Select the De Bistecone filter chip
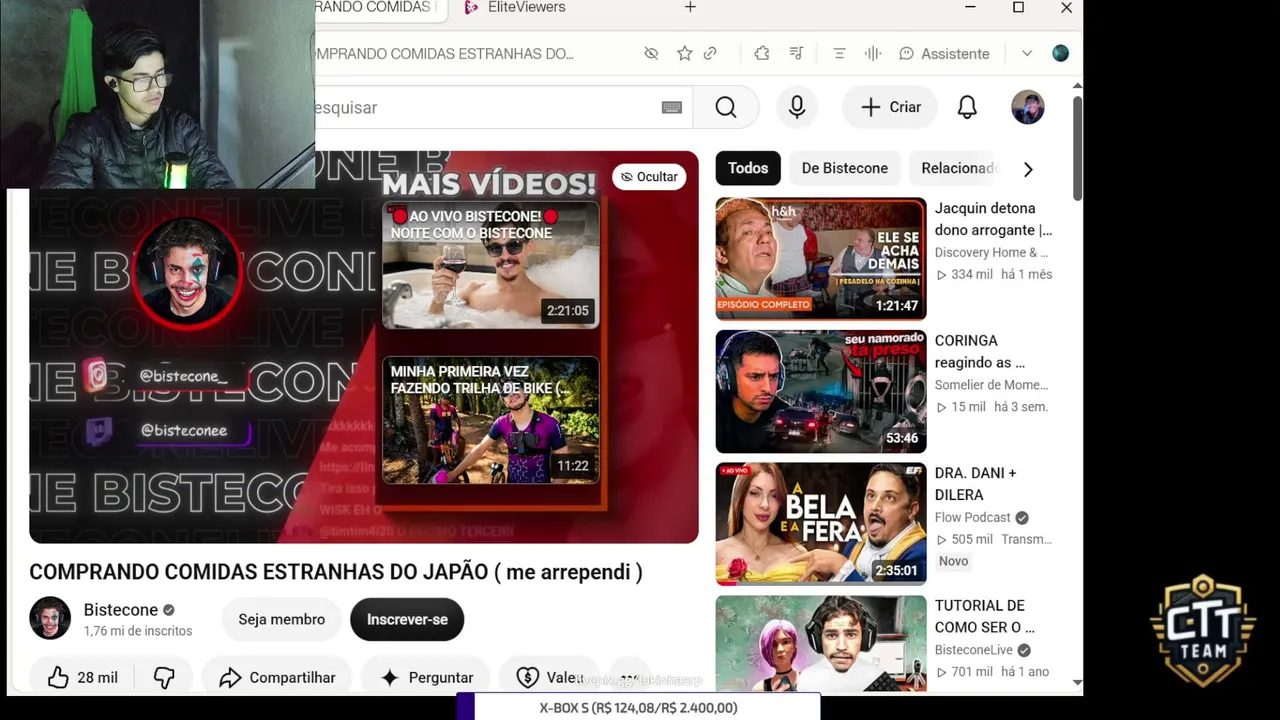 tap(845, 168)
